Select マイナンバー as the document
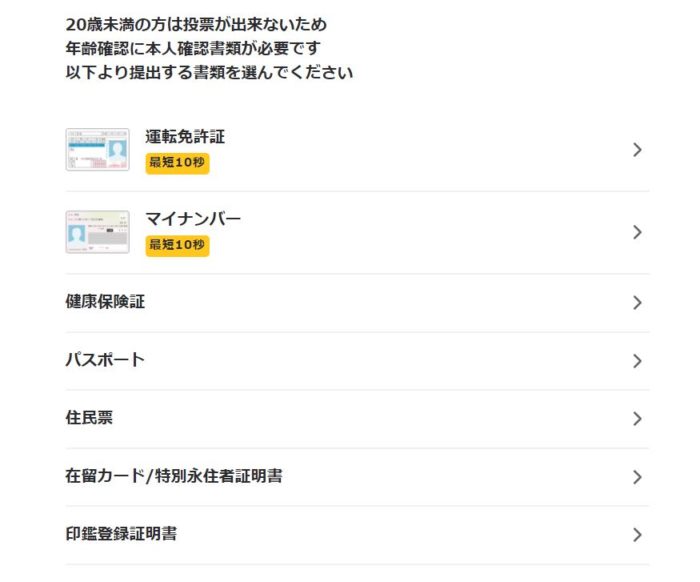The height and width of the screenshot is (582, 700). (x=357, y=233)
